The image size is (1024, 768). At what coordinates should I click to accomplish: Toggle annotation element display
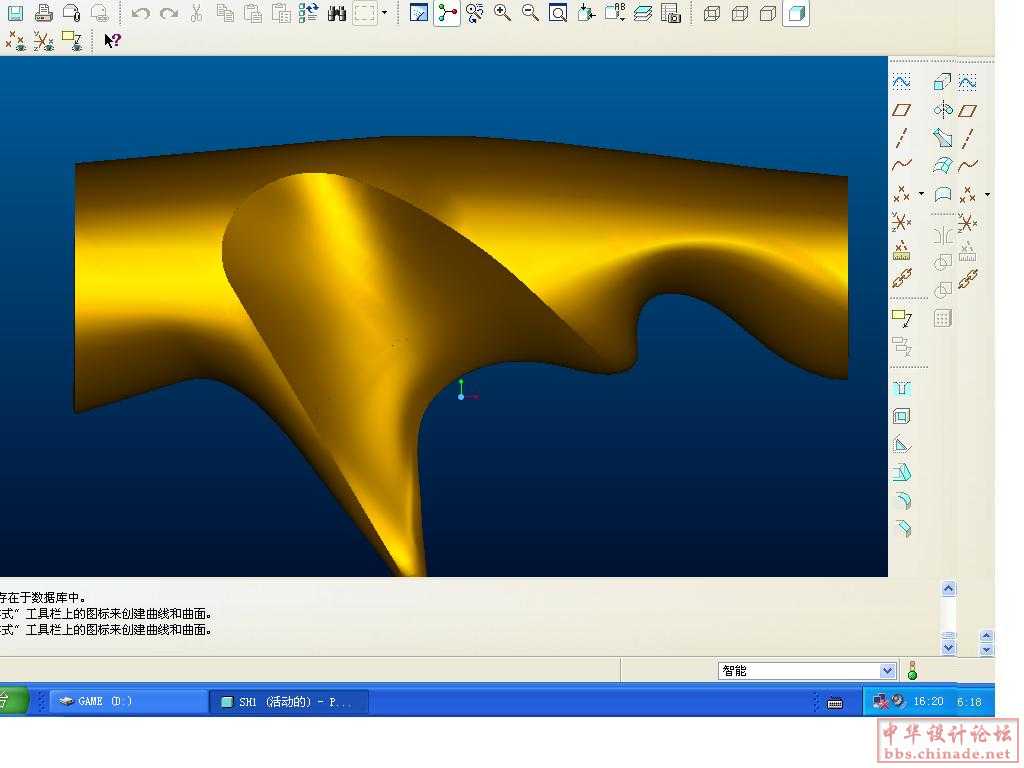coord(71,41)
